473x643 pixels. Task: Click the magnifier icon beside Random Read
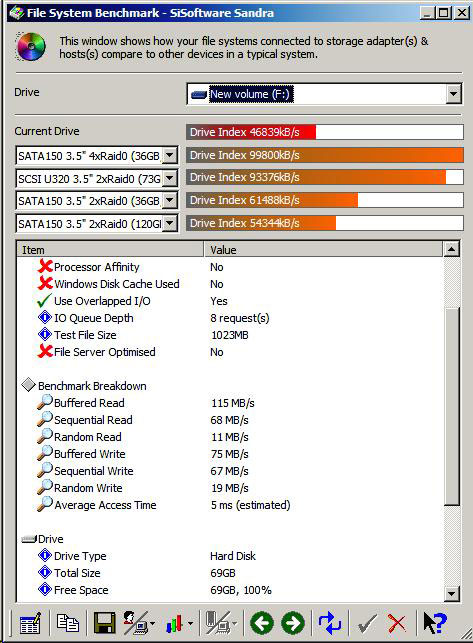tap(44, 436)
